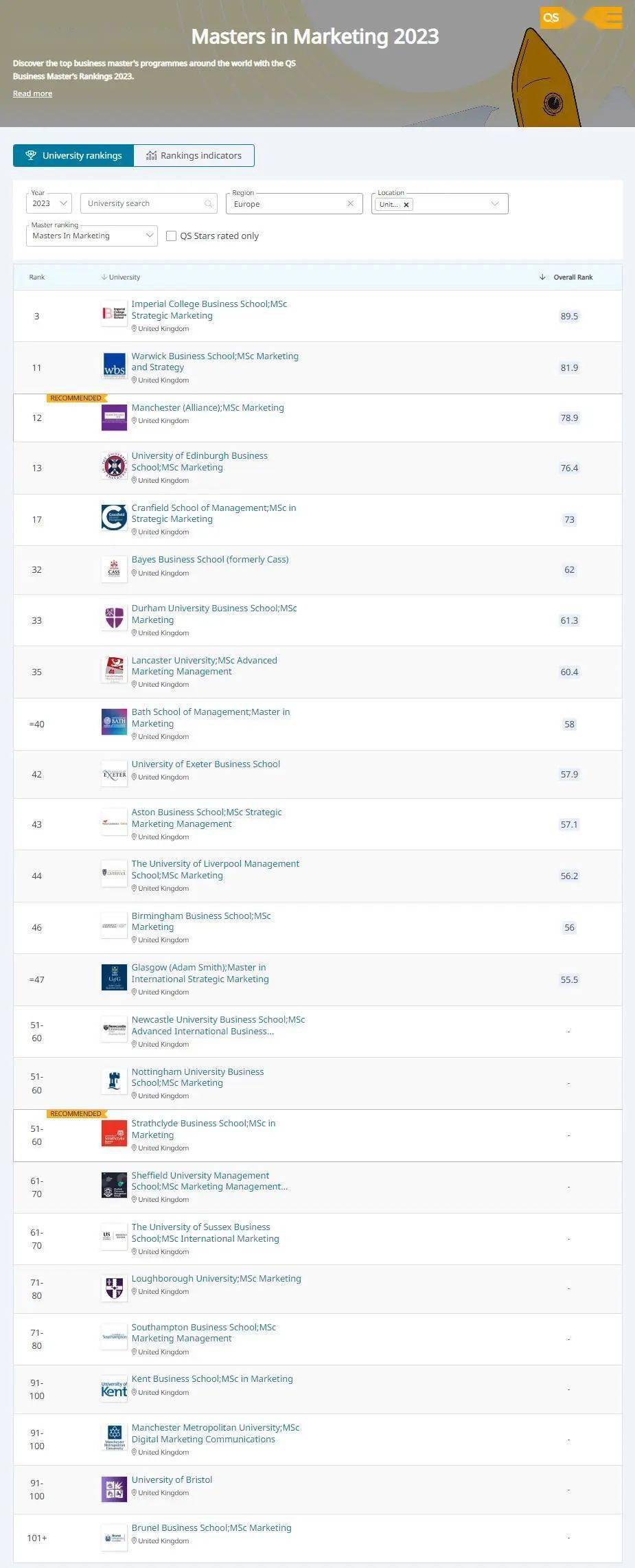
Task: Click the search magnifier in University search
Action: 208,204
